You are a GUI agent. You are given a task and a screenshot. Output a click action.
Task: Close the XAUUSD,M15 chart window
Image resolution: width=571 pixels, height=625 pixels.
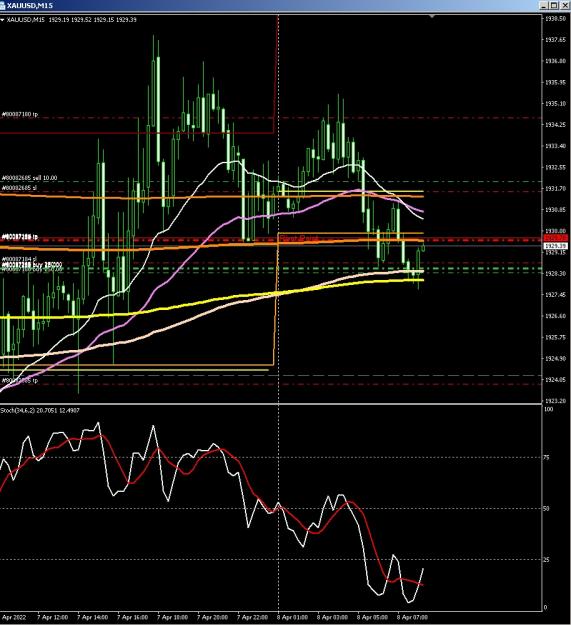point(565,5)
